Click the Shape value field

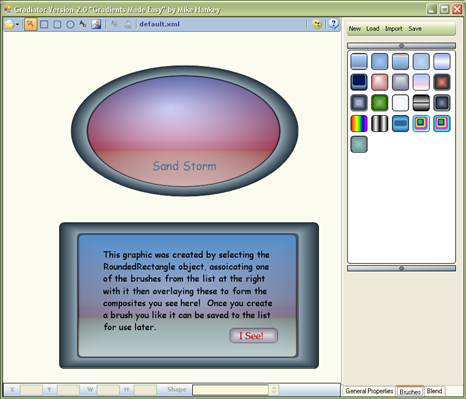pyautogui.click(x=230, y=390)
